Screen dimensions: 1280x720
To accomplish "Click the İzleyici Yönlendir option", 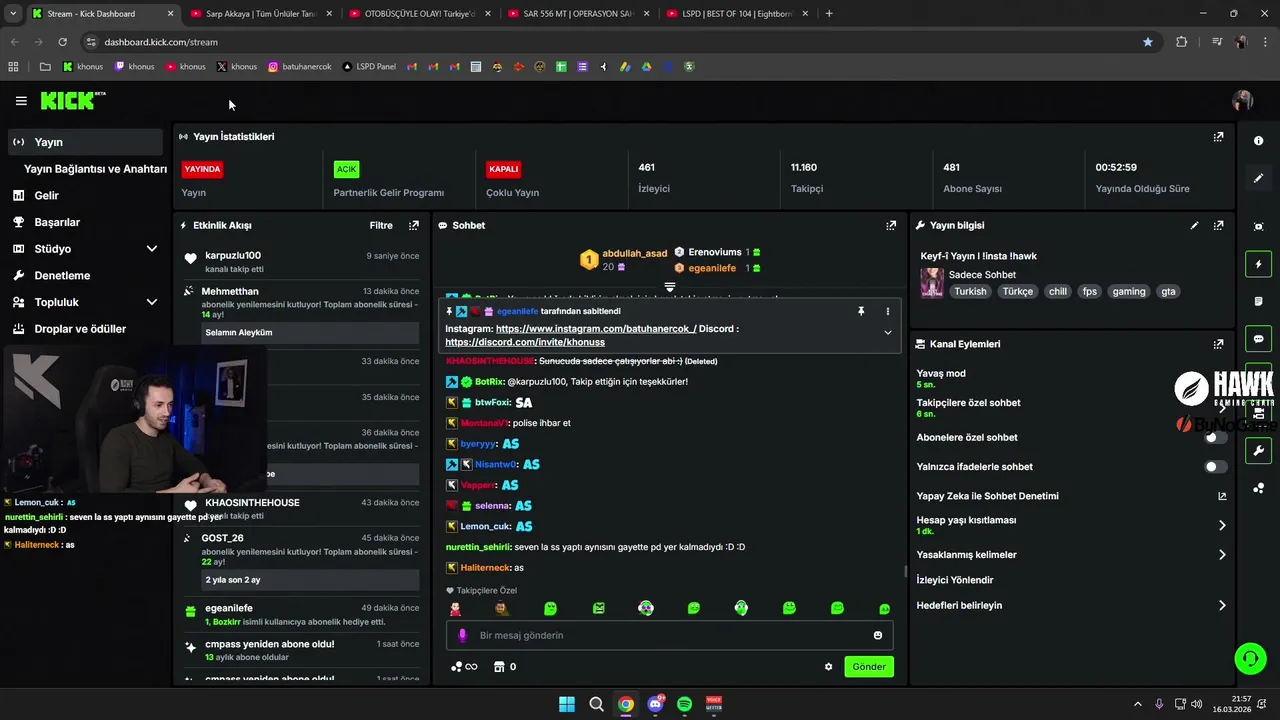I will point(955,580).
